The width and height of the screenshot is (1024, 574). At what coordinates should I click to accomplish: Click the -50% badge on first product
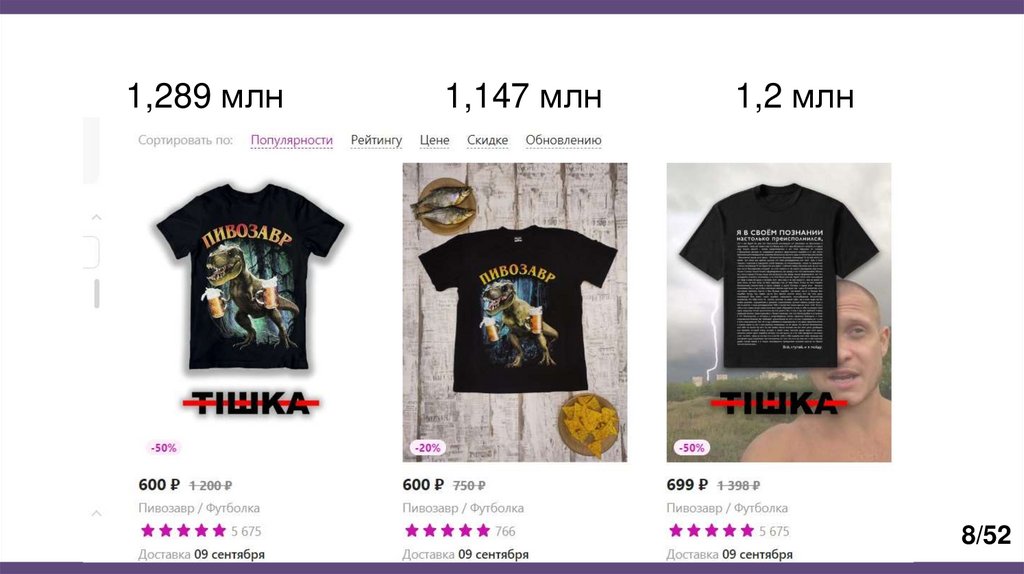click(x=163, y=448)
